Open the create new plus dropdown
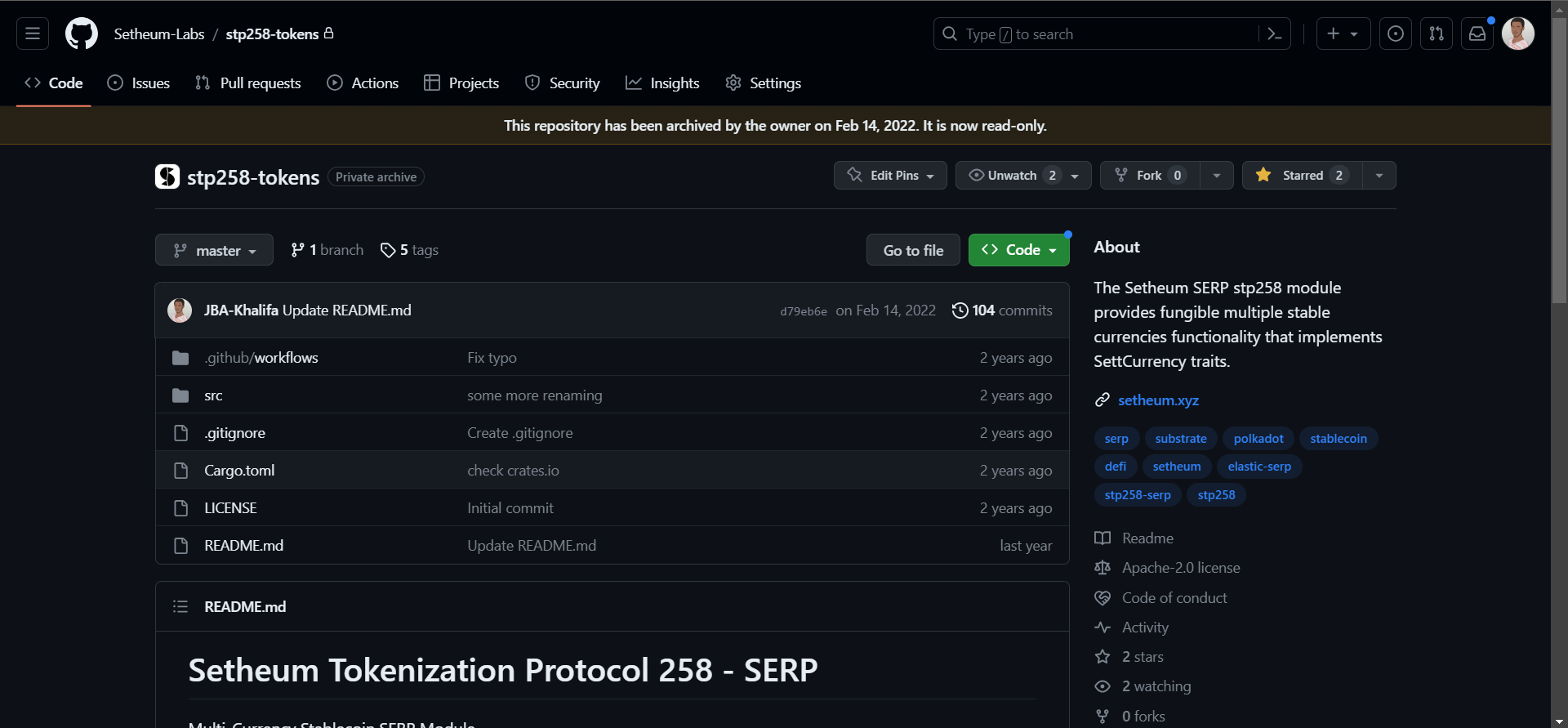1568x728 pixels. click(1343, 33)
